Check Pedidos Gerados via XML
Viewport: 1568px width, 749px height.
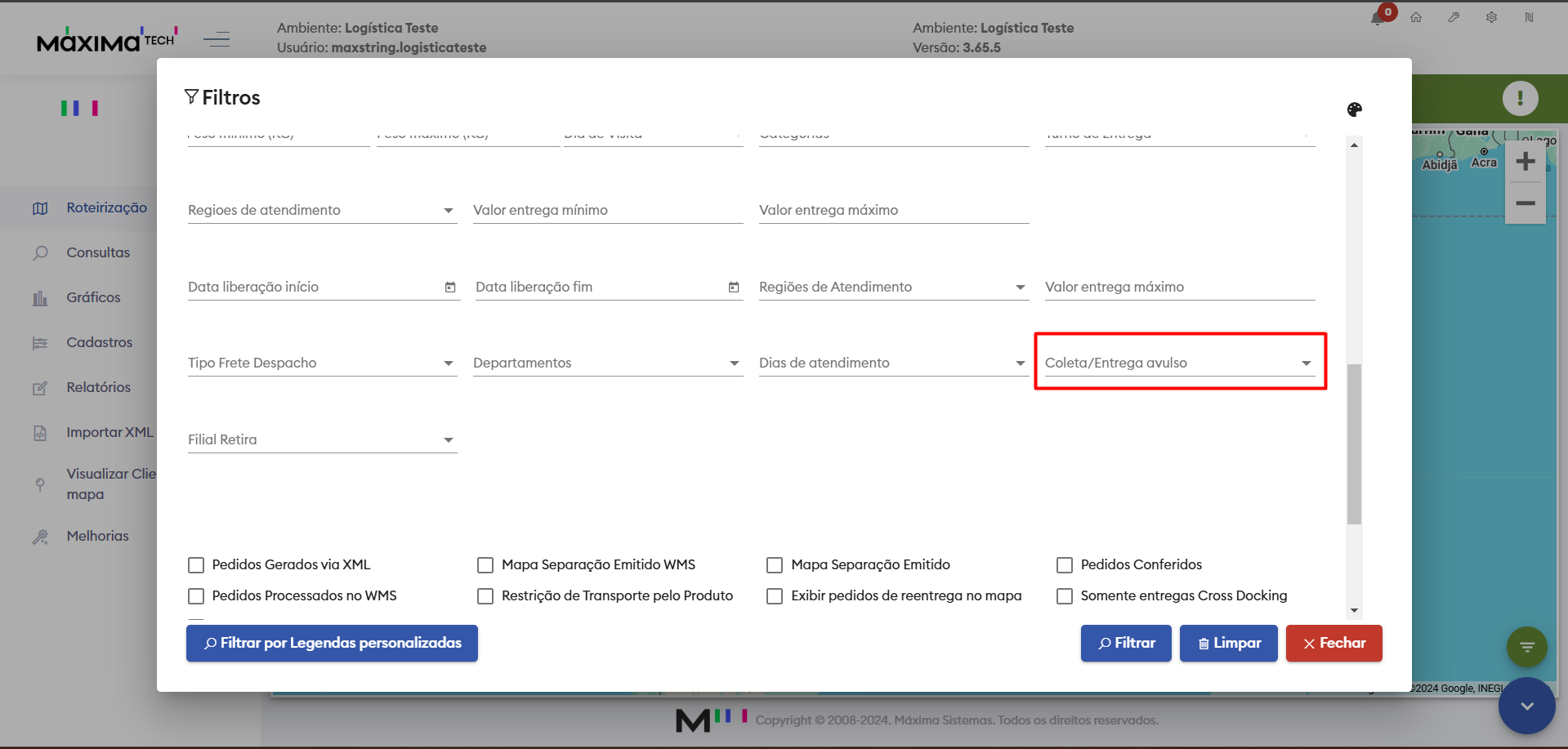click(x=196, y=565)
